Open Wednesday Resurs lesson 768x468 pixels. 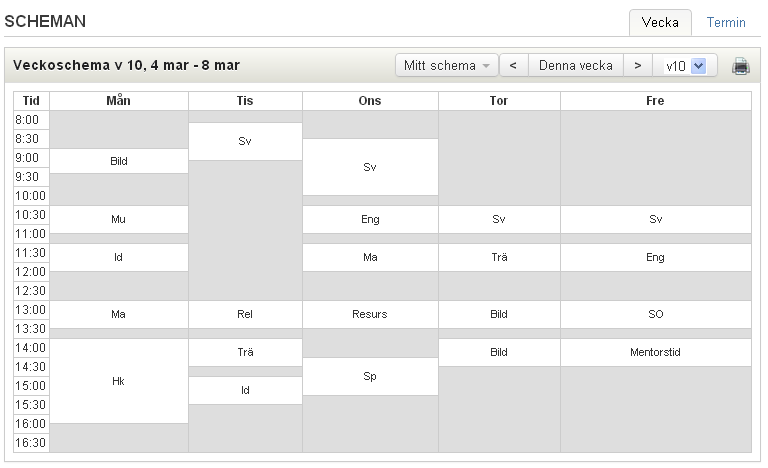370,314
